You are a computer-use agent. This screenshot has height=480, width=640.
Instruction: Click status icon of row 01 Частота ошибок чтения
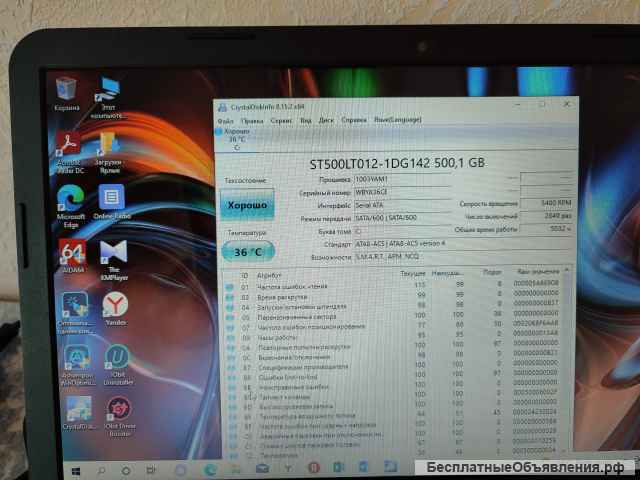(229, 287)
